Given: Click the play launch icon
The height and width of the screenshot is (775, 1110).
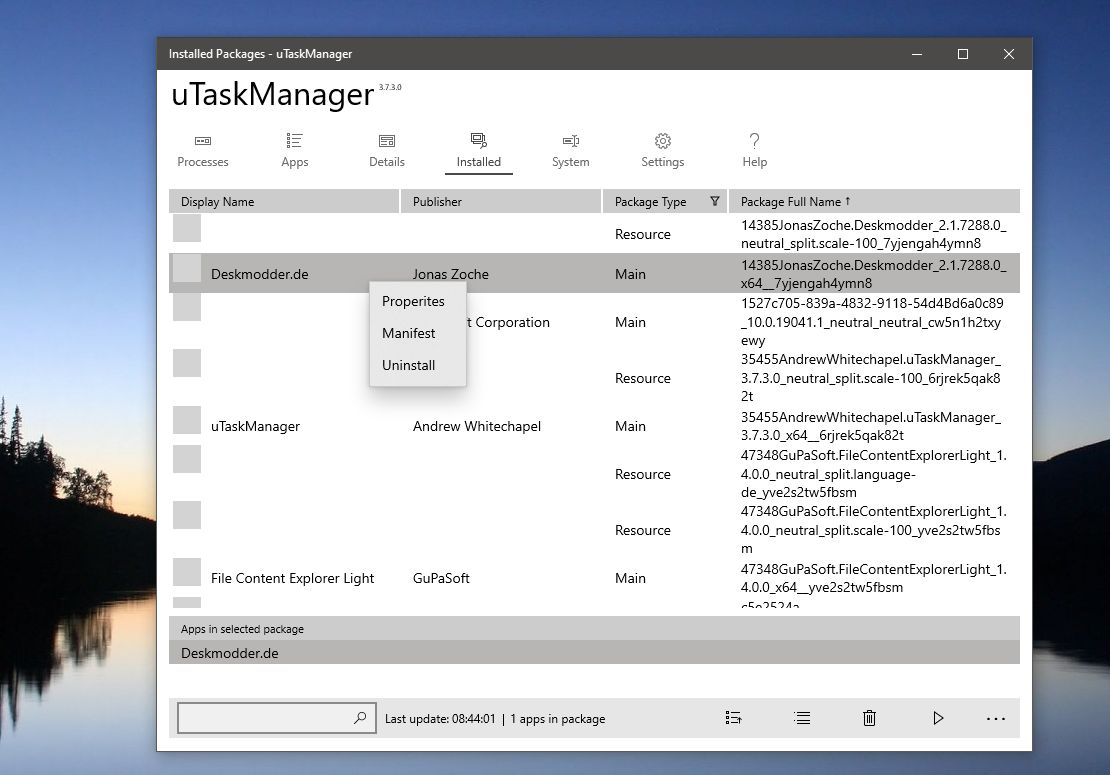Looking at the screenshot, I should (x=938, y=718).
